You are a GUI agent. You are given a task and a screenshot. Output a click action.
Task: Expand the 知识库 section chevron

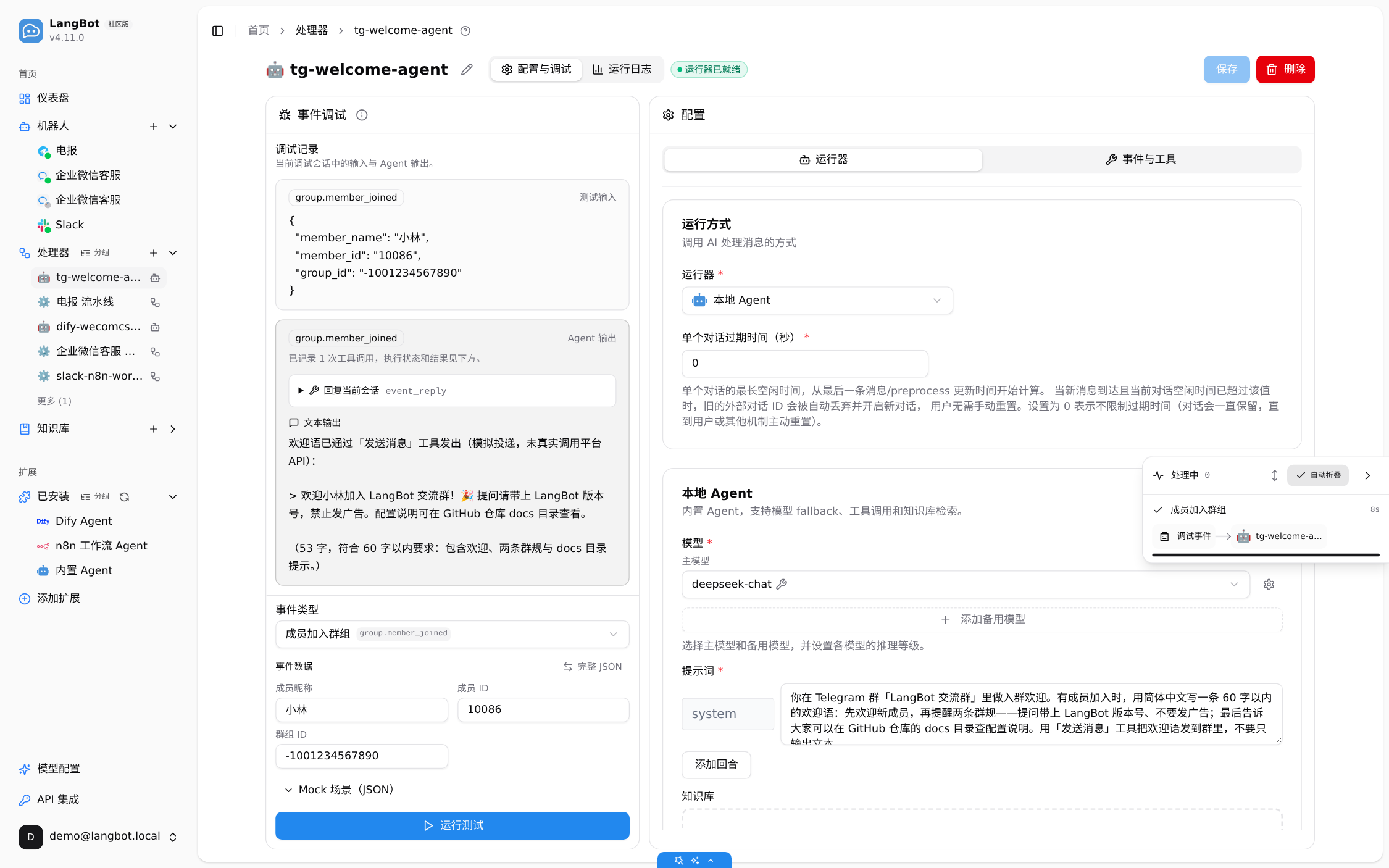pos(173,429)
